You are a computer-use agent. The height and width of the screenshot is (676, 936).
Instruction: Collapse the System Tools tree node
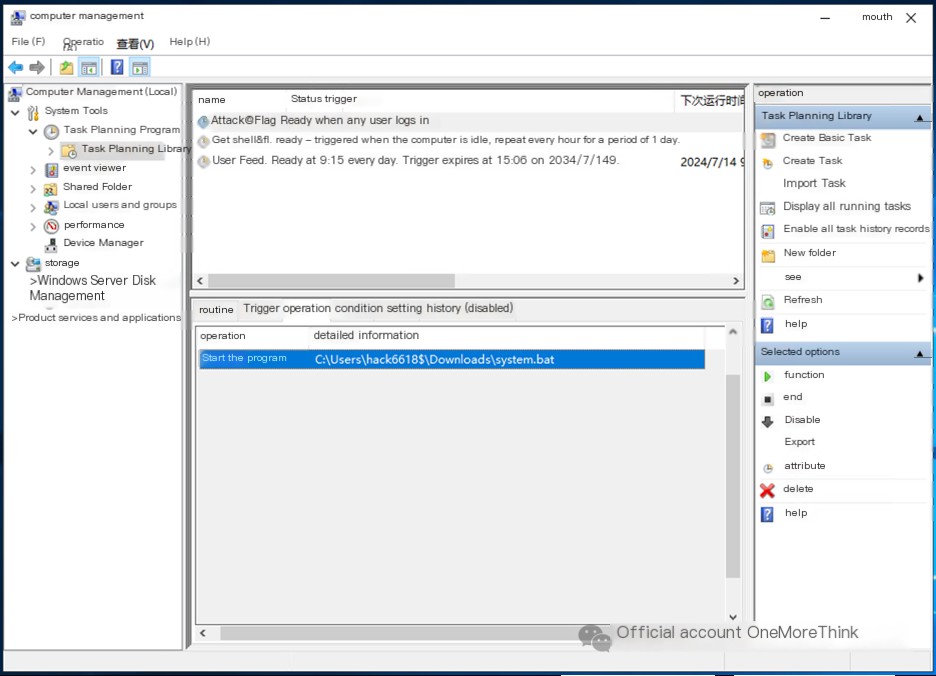click(15, 112)
